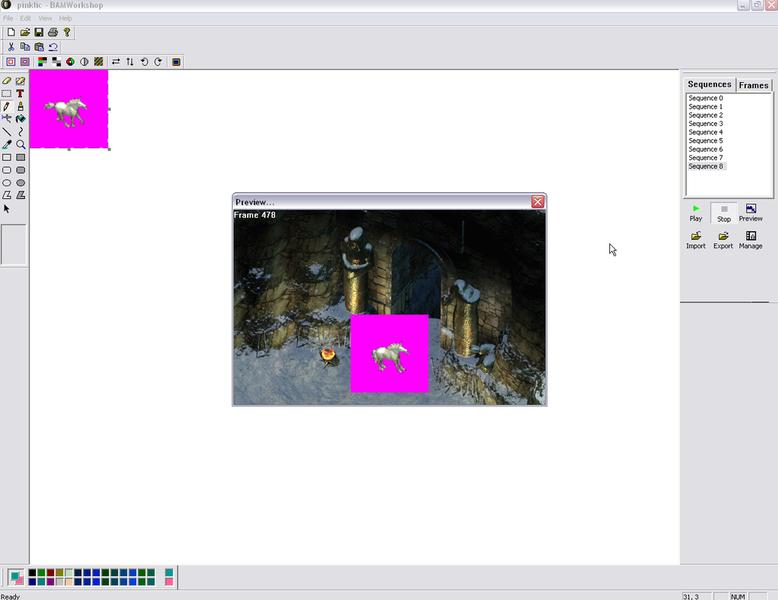Select Sequence 7 in the list
The width and height of the screenshot is (778, 600).
click(706, 157)
